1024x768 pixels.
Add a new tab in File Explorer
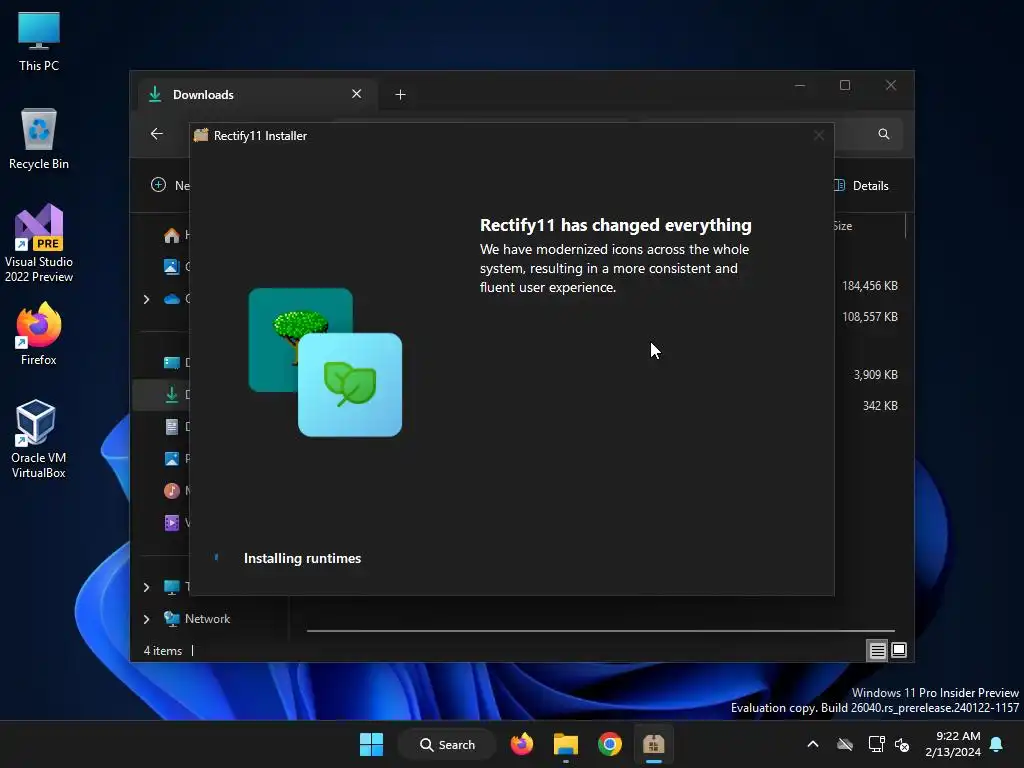point(400,95)
